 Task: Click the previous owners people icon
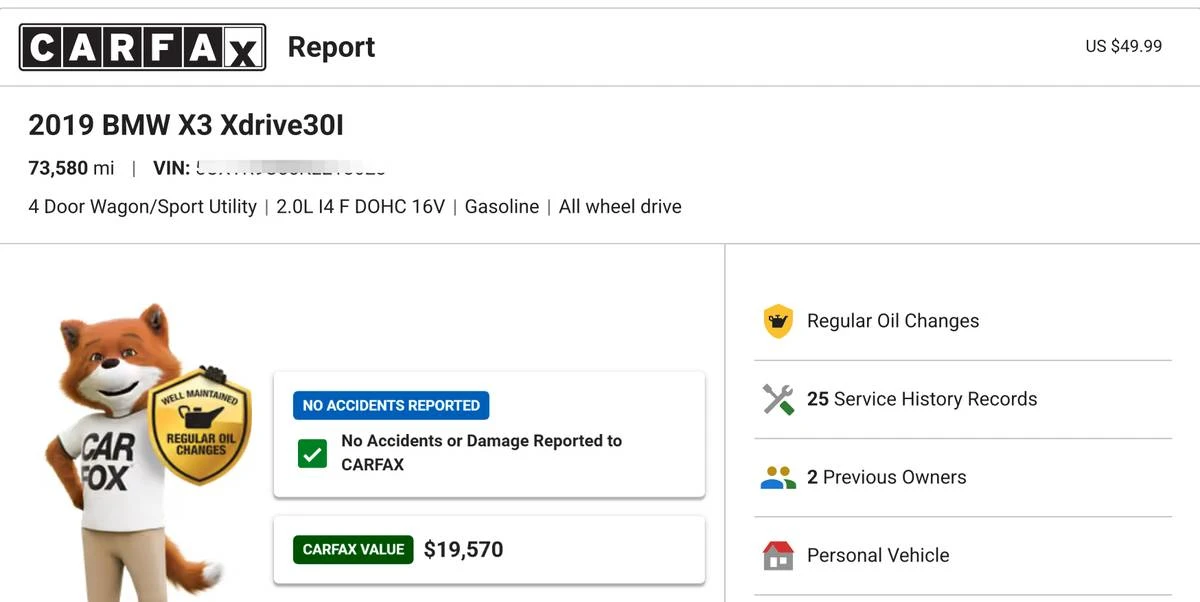coord(778,477)
